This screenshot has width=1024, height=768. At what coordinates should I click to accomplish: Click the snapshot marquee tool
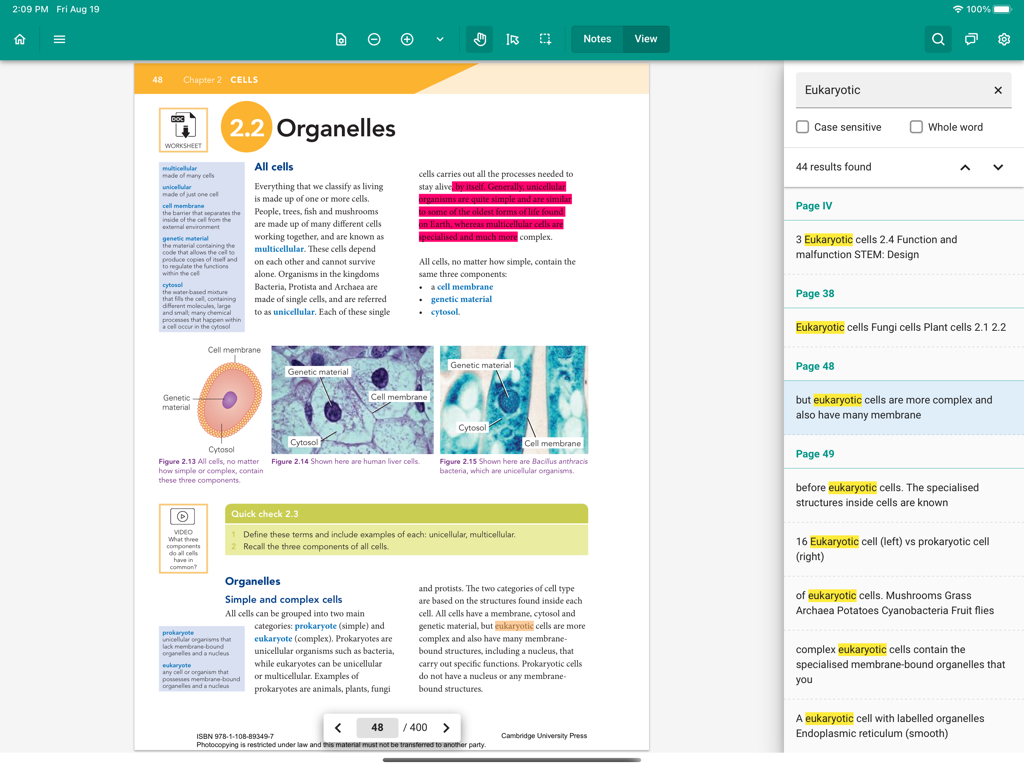pyautogui.click(x=545, y=39)
